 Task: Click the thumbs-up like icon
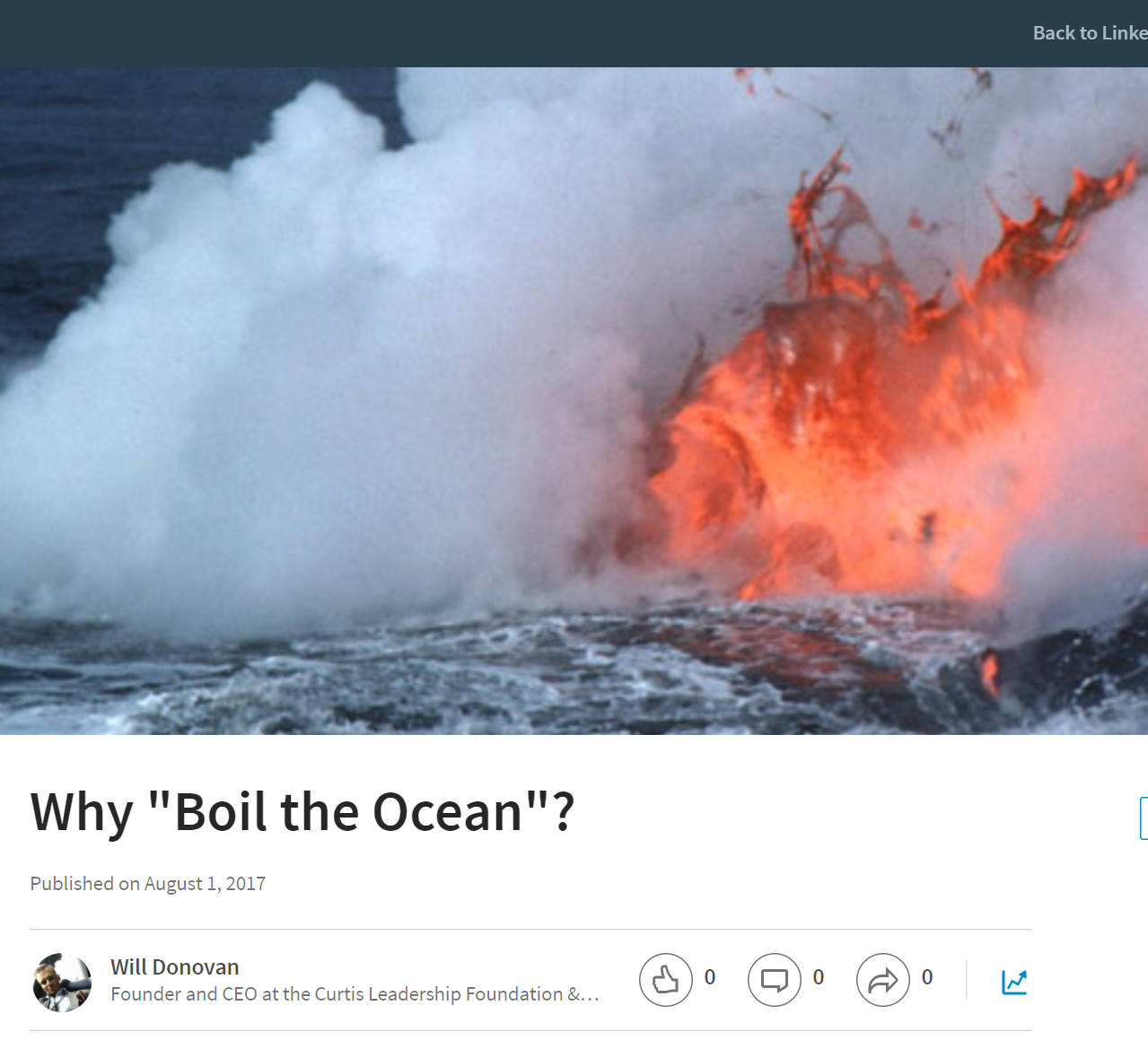tap(665, 980)
